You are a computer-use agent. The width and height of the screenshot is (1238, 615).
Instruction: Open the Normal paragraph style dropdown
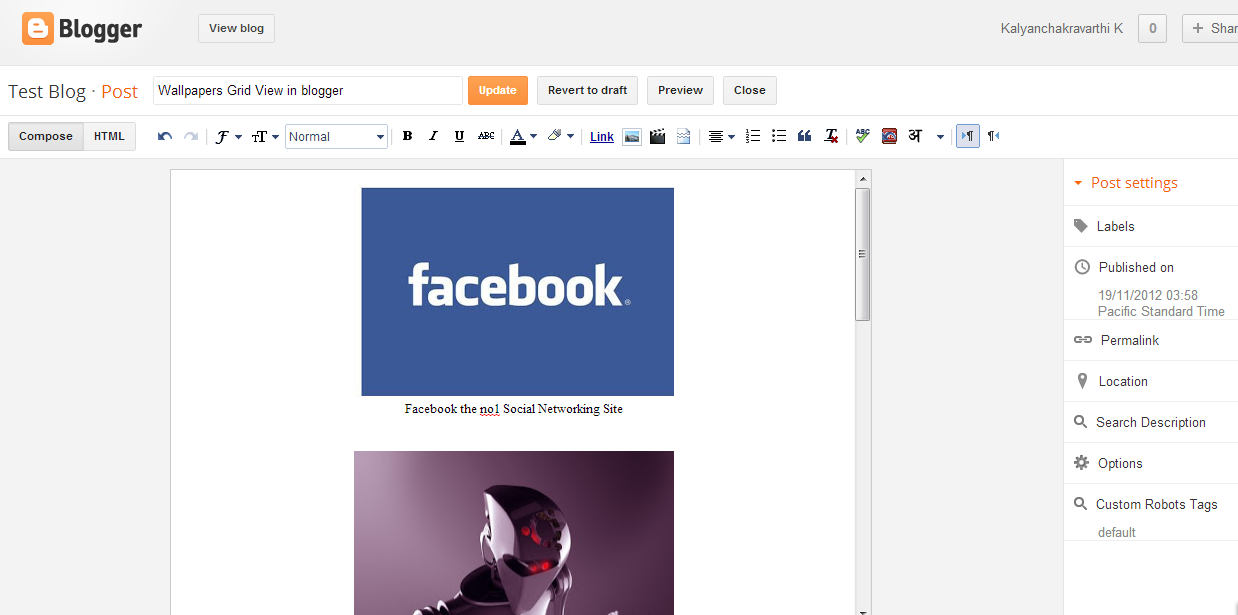[x=336, y=136]
